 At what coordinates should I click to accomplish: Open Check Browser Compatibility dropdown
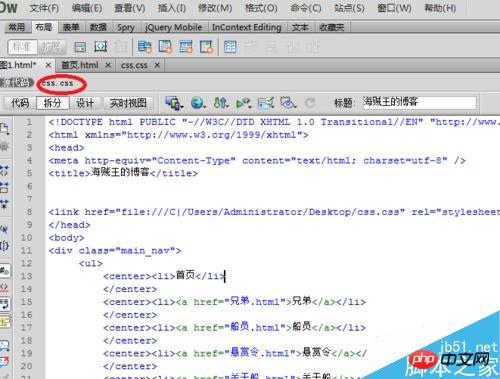click(x=266, y=103)
